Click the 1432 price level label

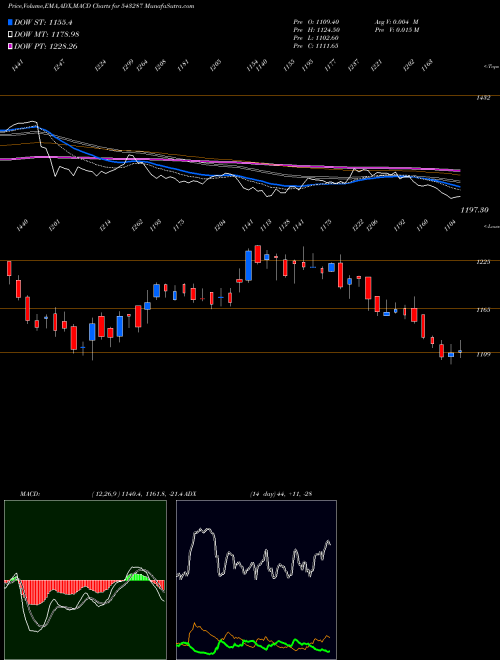pyautogui.click(x=483, y=98)
